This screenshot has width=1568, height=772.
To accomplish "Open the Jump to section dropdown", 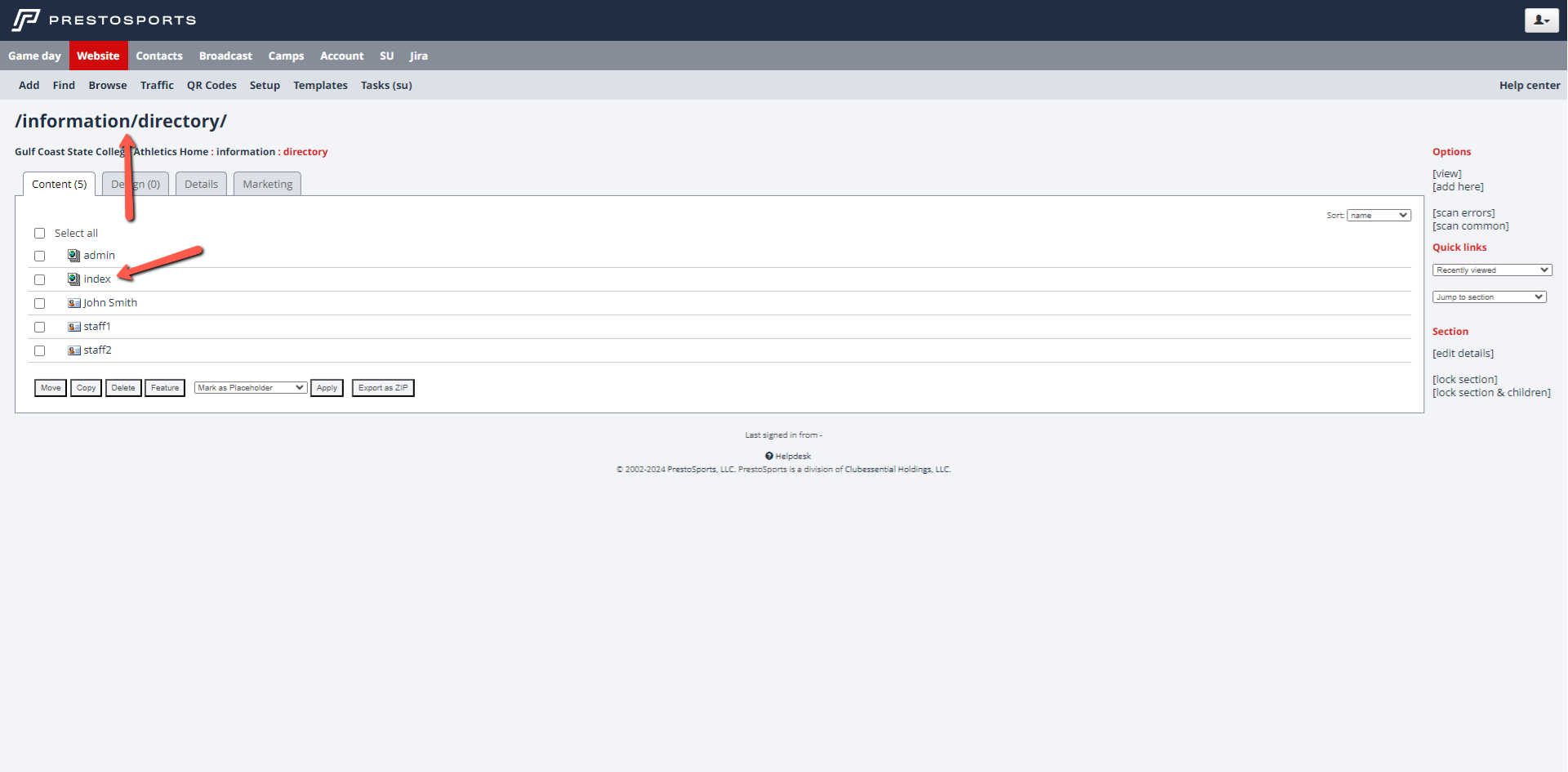I will click(1490, 297).
